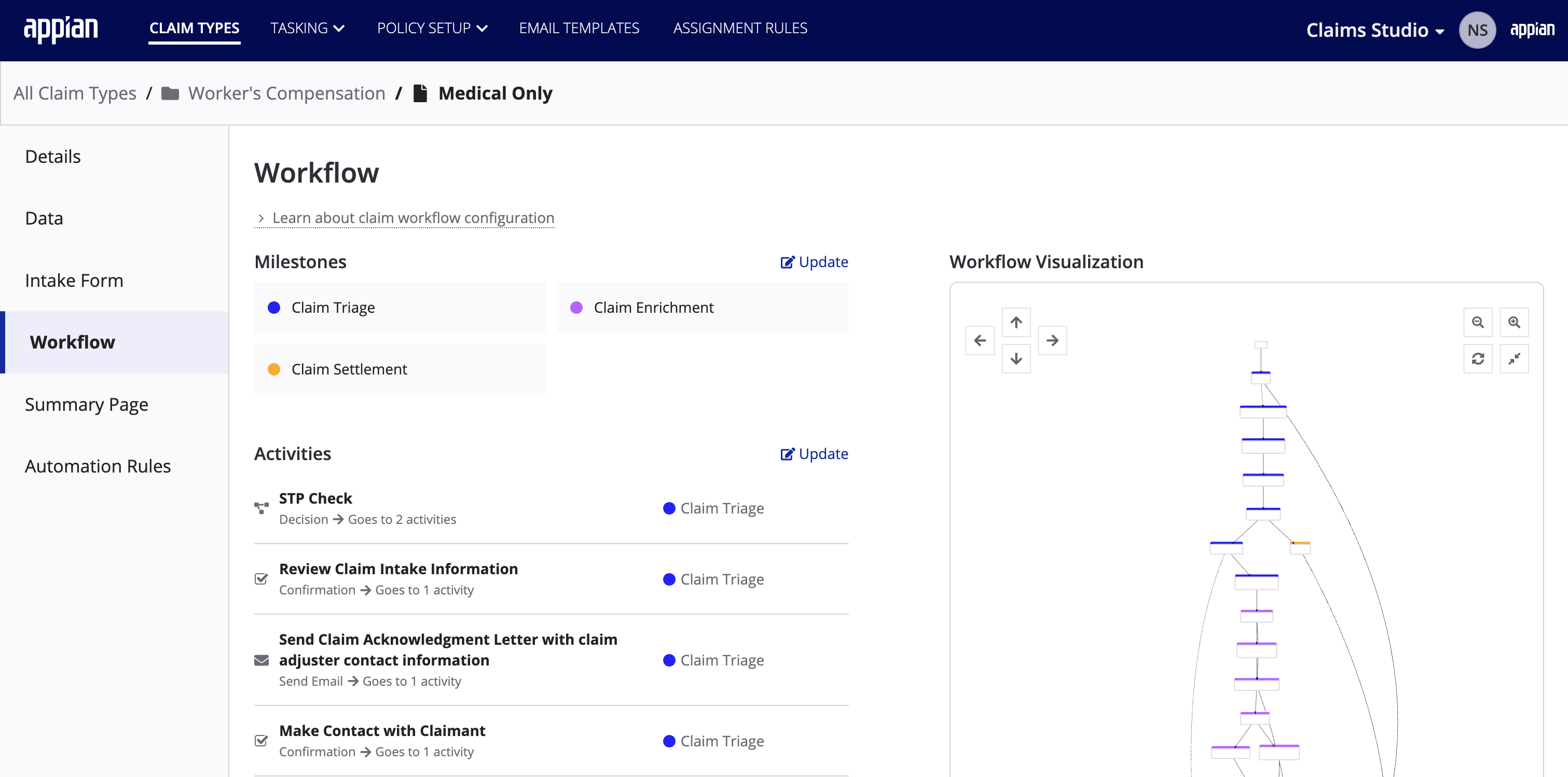Open the Claims Studio site dropdown

(x=1374, y=30)
